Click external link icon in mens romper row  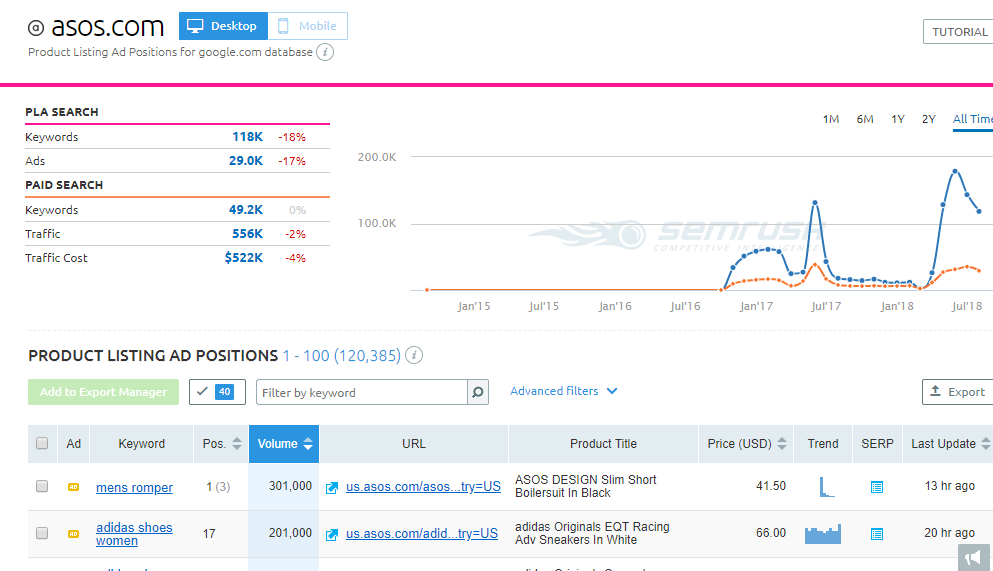pos(332,487)
